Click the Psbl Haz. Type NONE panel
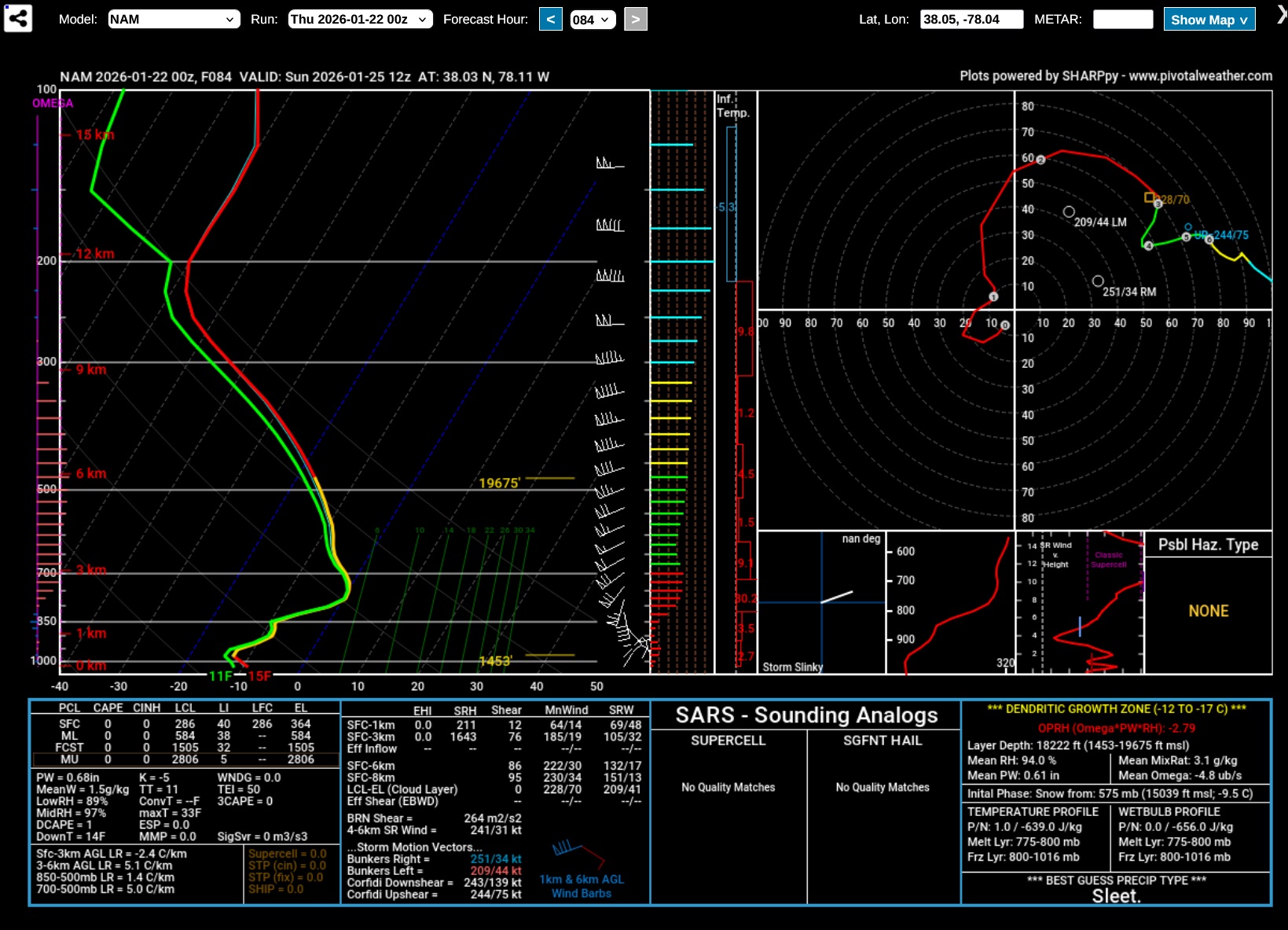The image size is (1288, 930). pyautogui.click(x=1208, y=611)
